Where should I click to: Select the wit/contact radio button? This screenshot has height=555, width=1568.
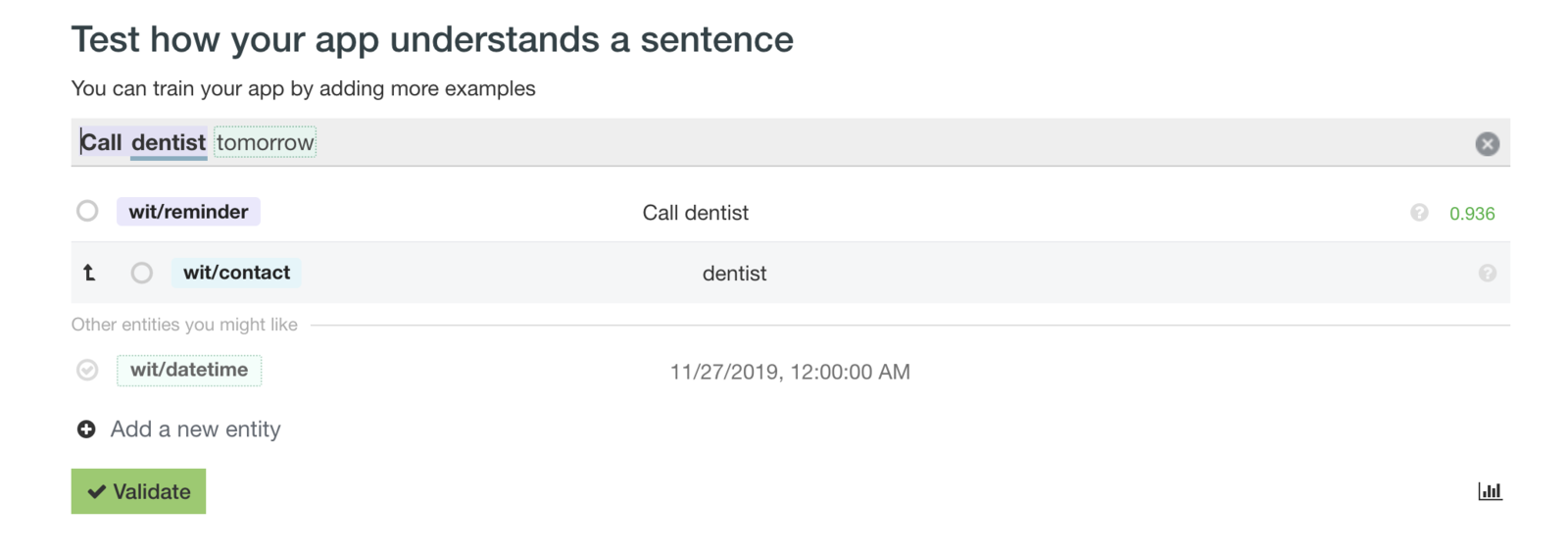142,273
